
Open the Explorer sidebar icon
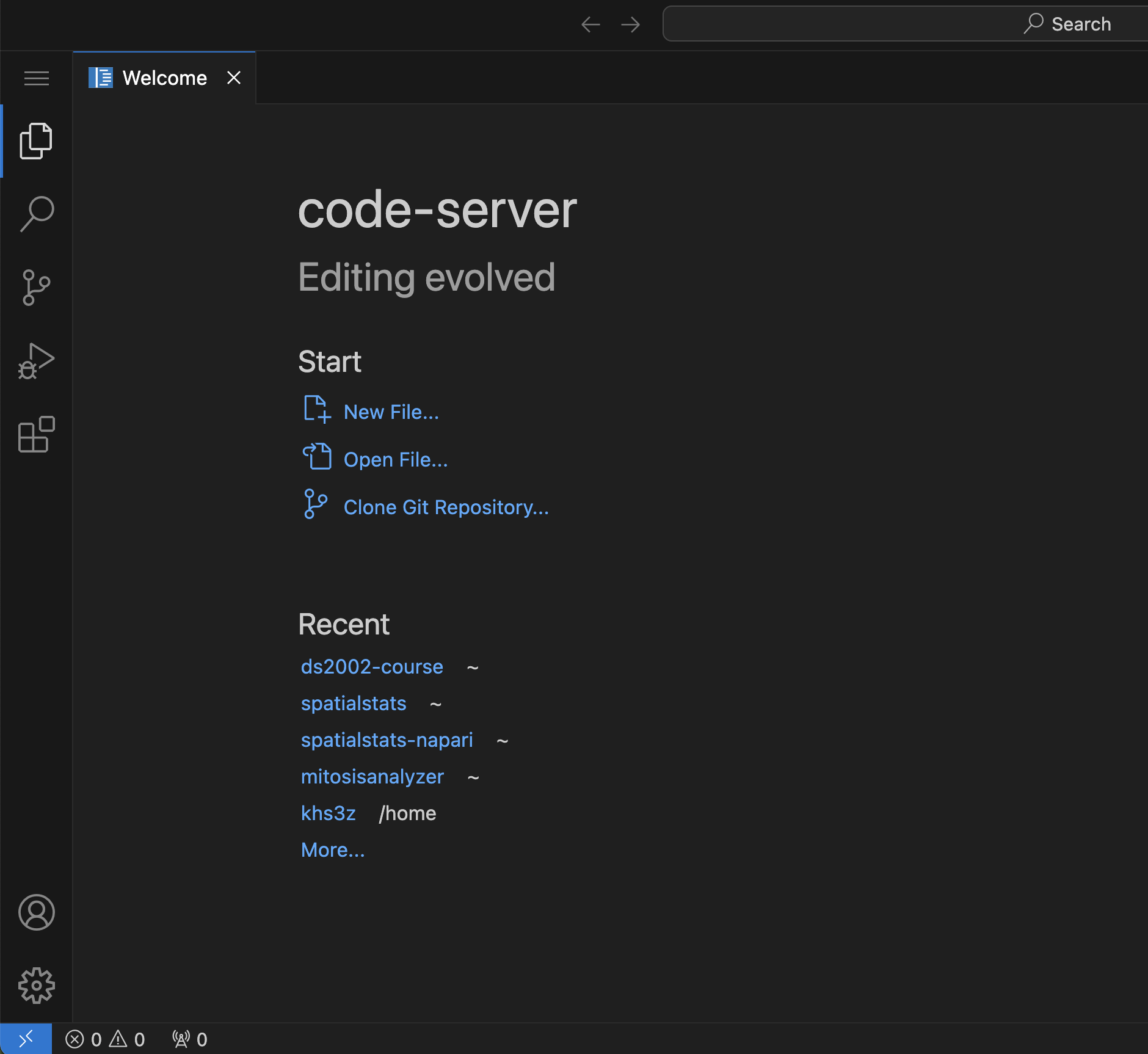click(36, 140)
